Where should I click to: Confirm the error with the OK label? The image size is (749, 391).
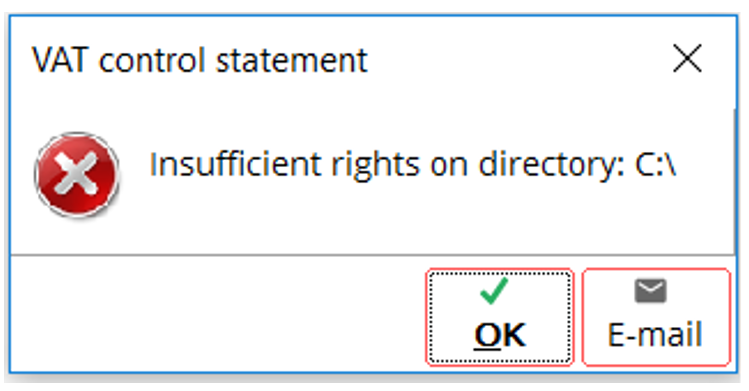tap(500, 335)
